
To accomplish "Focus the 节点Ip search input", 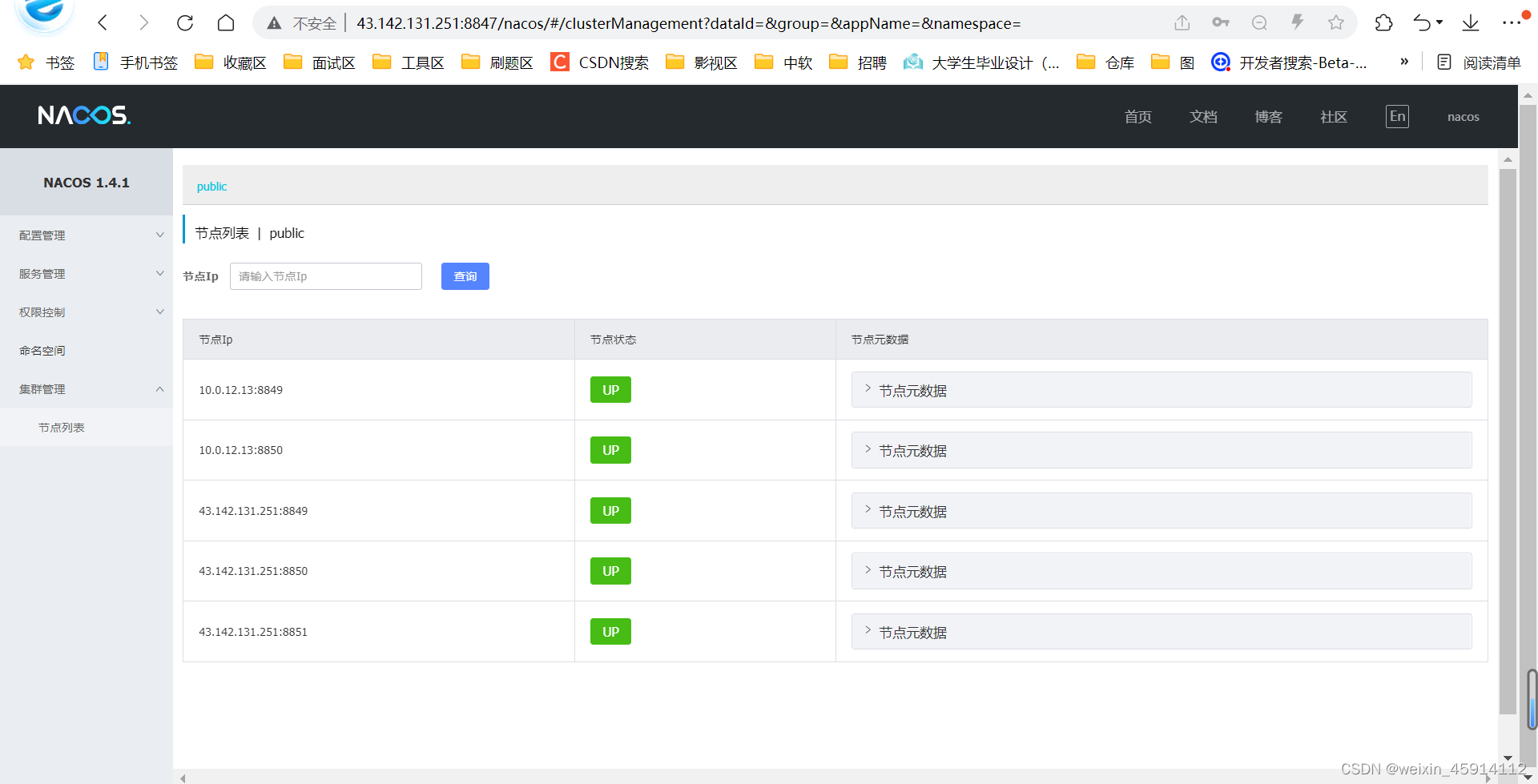I will (326, 276).
